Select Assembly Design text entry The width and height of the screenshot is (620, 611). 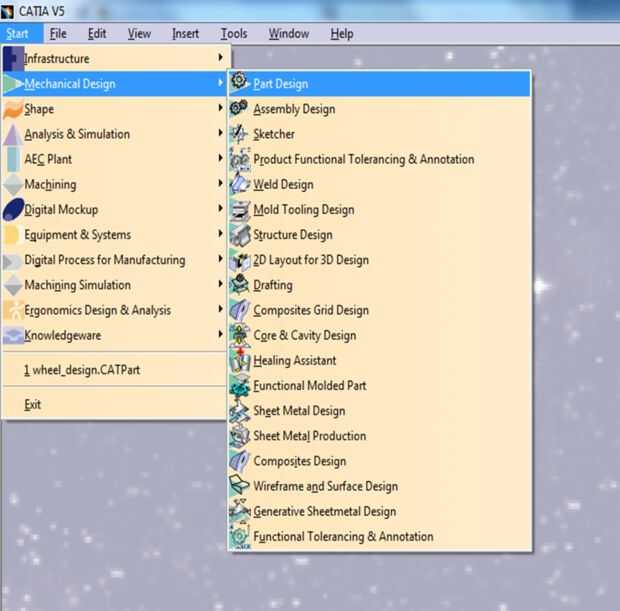(x=294, y=109)
